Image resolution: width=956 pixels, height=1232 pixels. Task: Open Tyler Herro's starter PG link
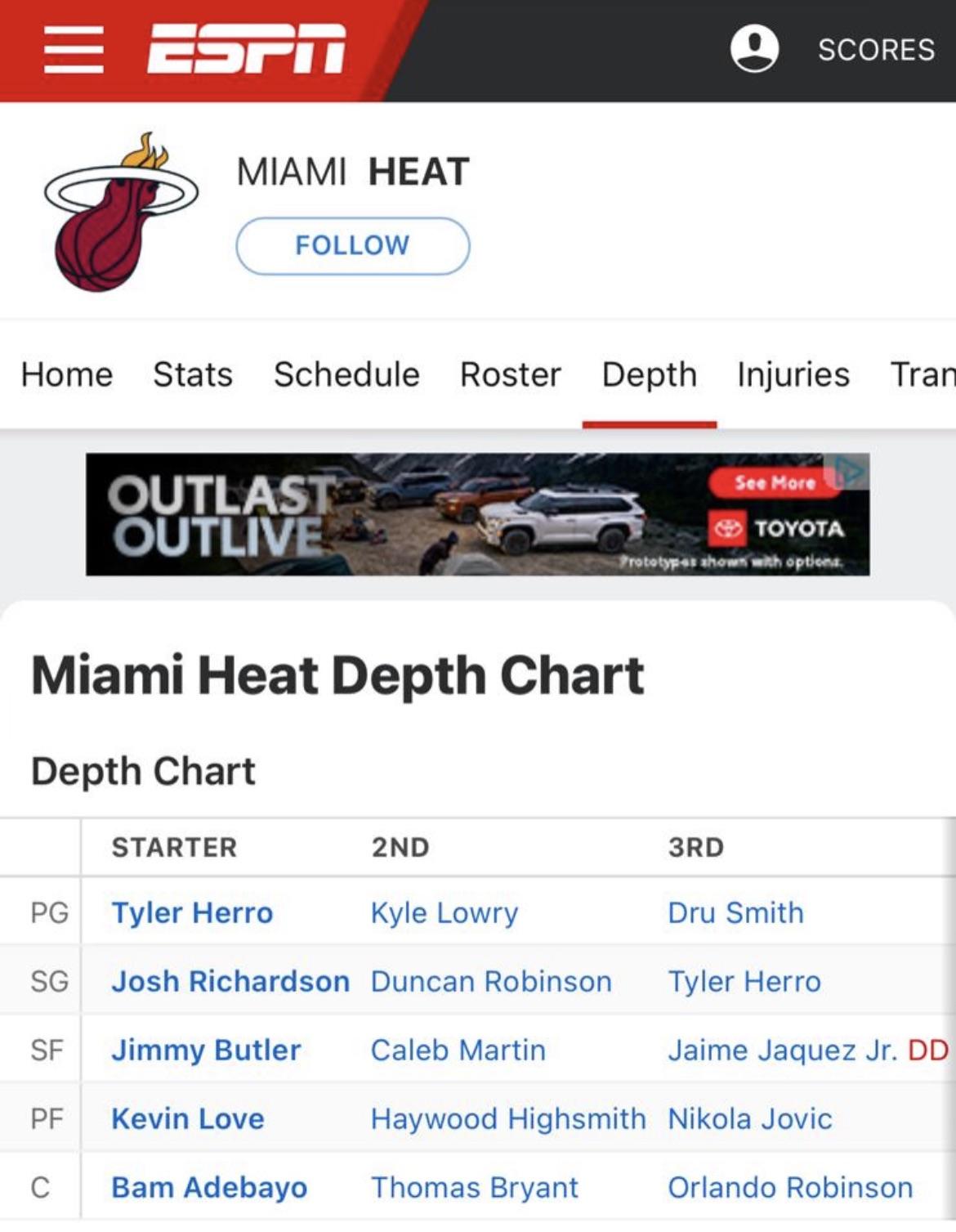(192, 912)
